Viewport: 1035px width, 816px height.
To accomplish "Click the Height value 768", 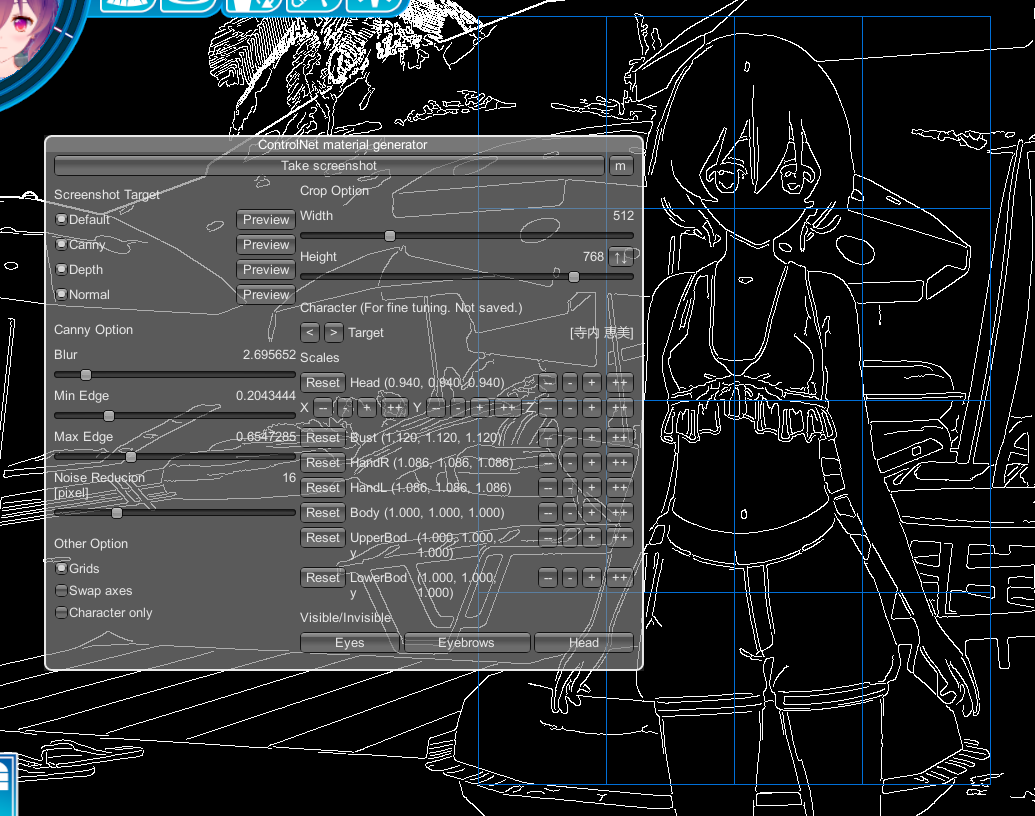I will tap(593, 256).
